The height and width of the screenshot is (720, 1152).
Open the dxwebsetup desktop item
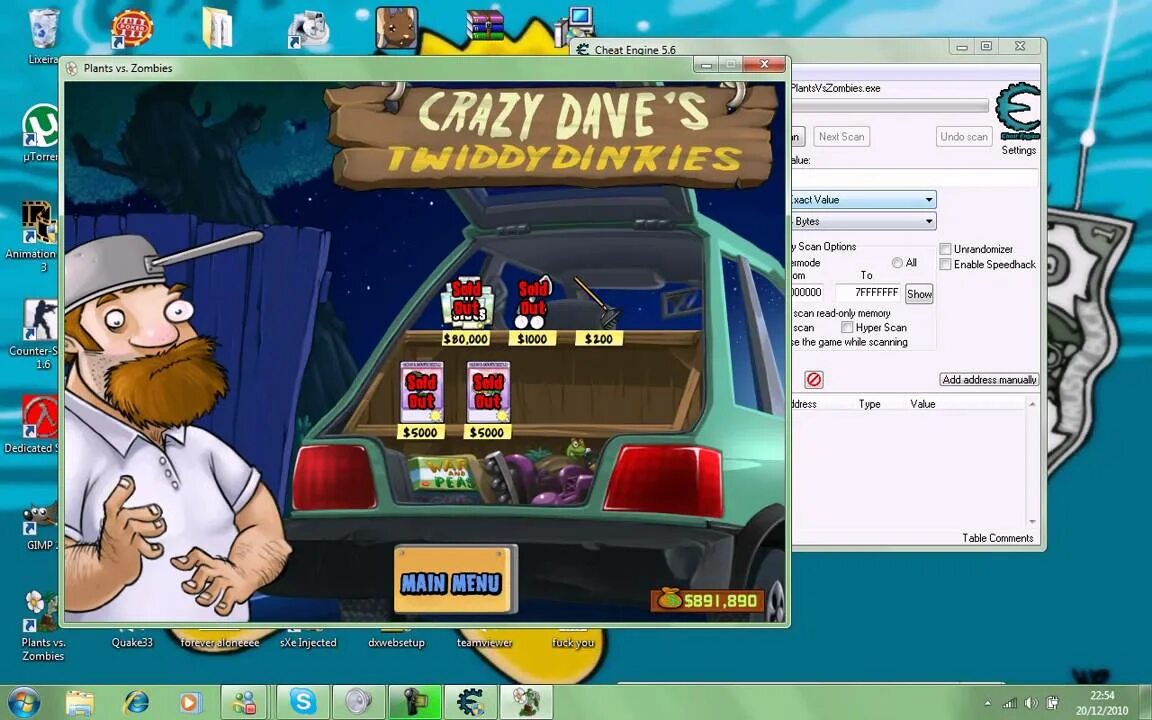coord(397,642)
